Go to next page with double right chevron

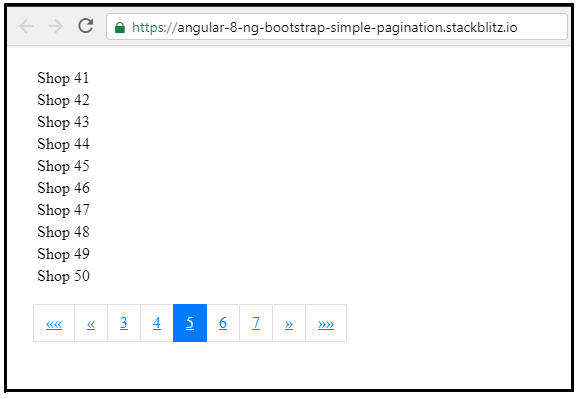289,323
